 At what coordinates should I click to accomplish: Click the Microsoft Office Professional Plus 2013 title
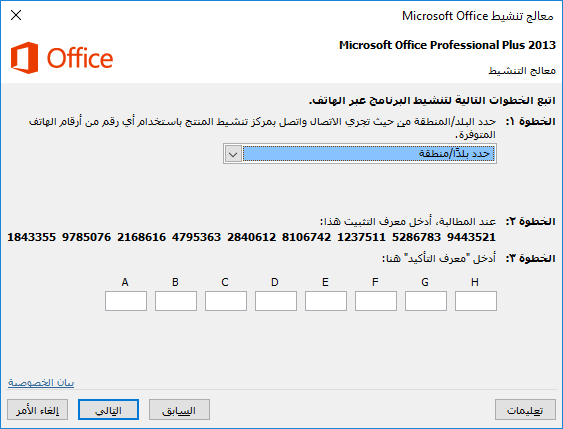click(447, 45)
